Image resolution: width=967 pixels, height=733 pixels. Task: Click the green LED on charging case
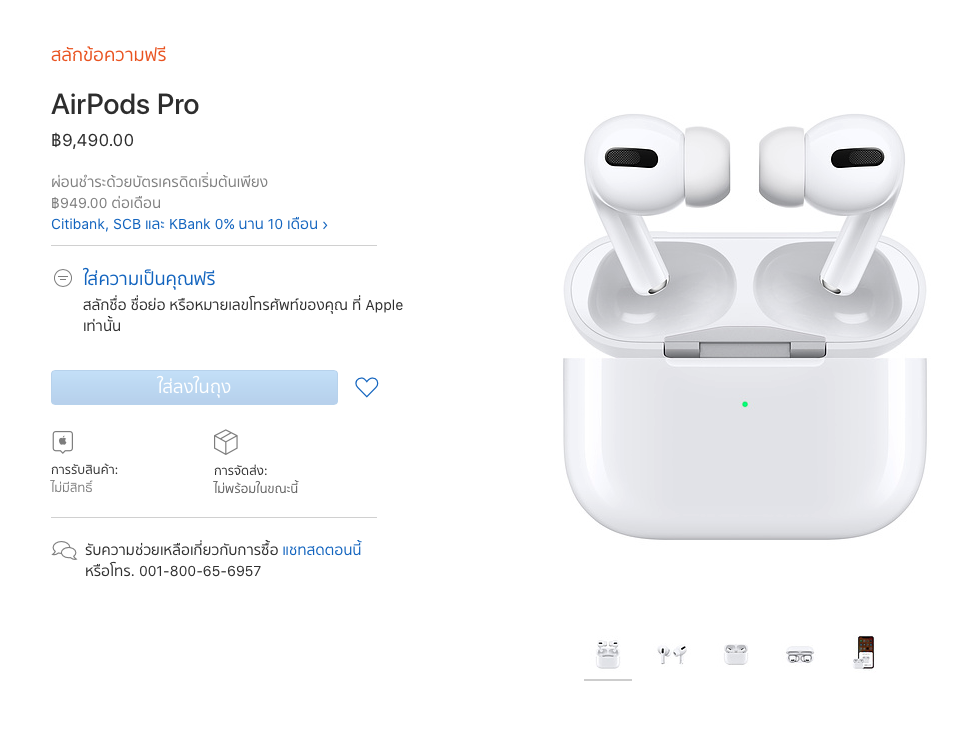coord(745,404)
